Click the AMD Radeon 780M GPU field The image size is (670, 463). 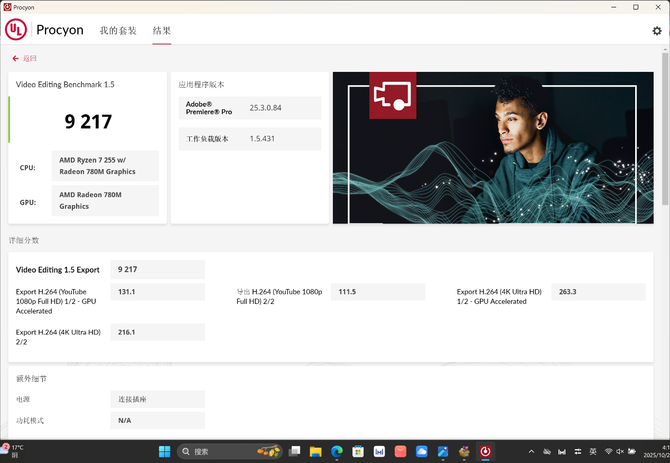pos(105,200)
